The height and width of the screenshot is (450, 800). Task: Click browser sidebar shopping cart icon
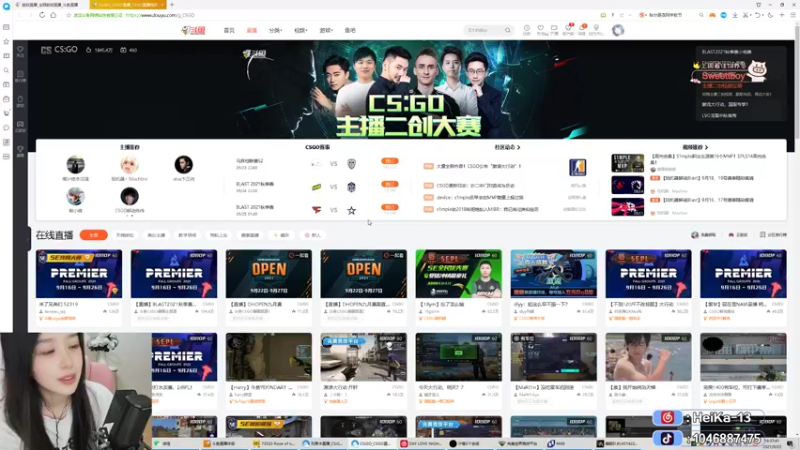(x=6, y=113)
